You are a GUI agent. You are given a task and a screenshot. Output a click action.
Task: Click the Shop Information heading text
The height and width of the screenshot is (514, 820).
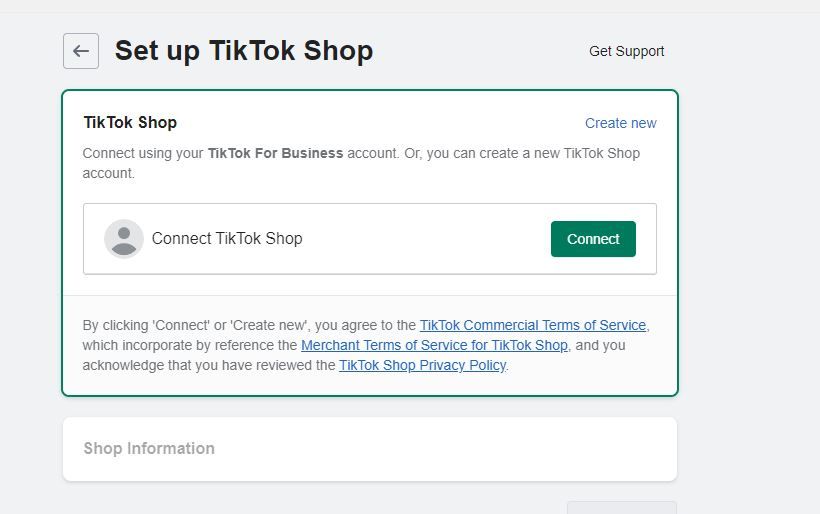tap(149, 449)
